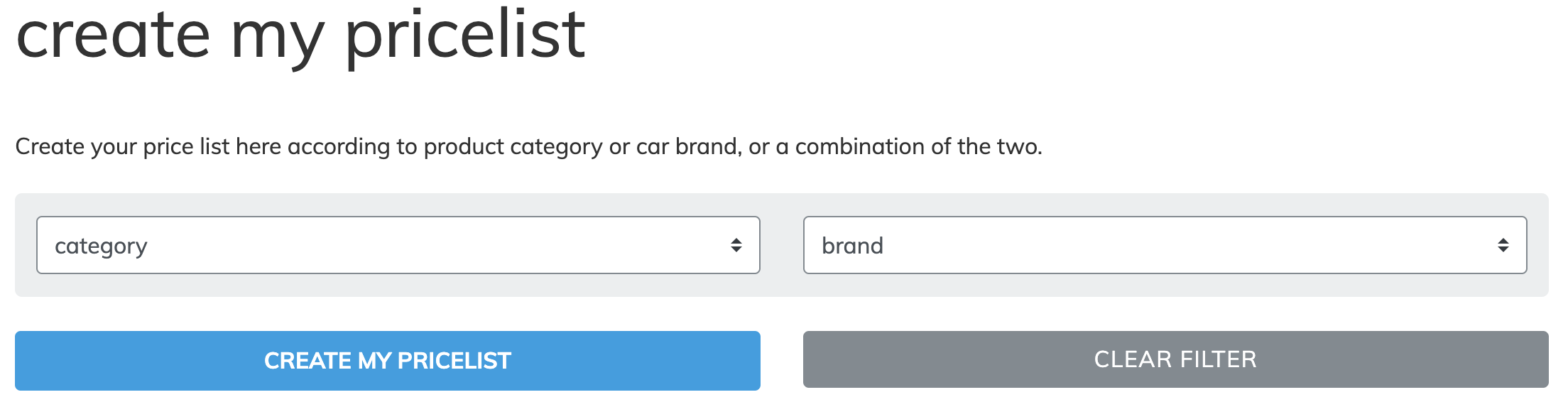Image resolution: width=1568 pixels, height=402 pixels.
Task: Select the 'brand' placeholder text
Action: pyautogui.click(x=852, y=246)
